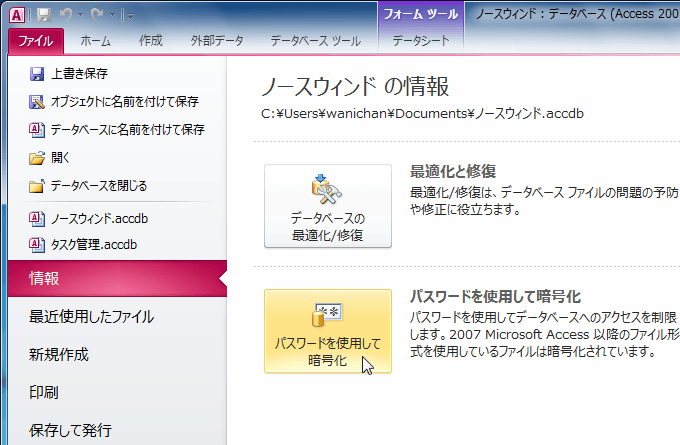Screen dimensions: 680x445
Task: Open the Undo history dropdown arrow
Action: click(x=80, y=15)
